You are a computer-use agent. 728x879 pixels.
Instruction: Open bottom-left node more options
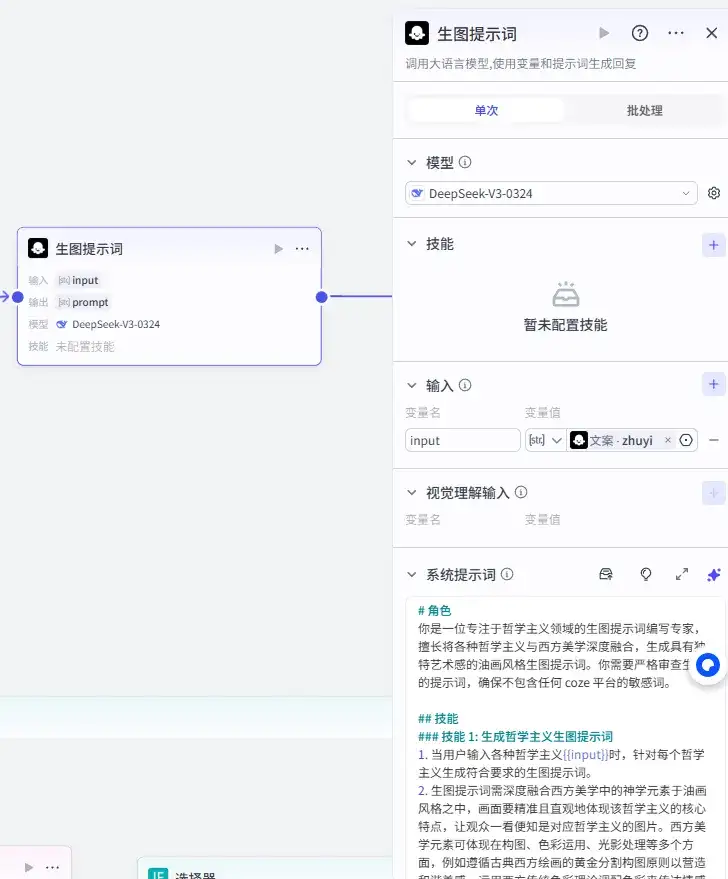tap(53, 868)
